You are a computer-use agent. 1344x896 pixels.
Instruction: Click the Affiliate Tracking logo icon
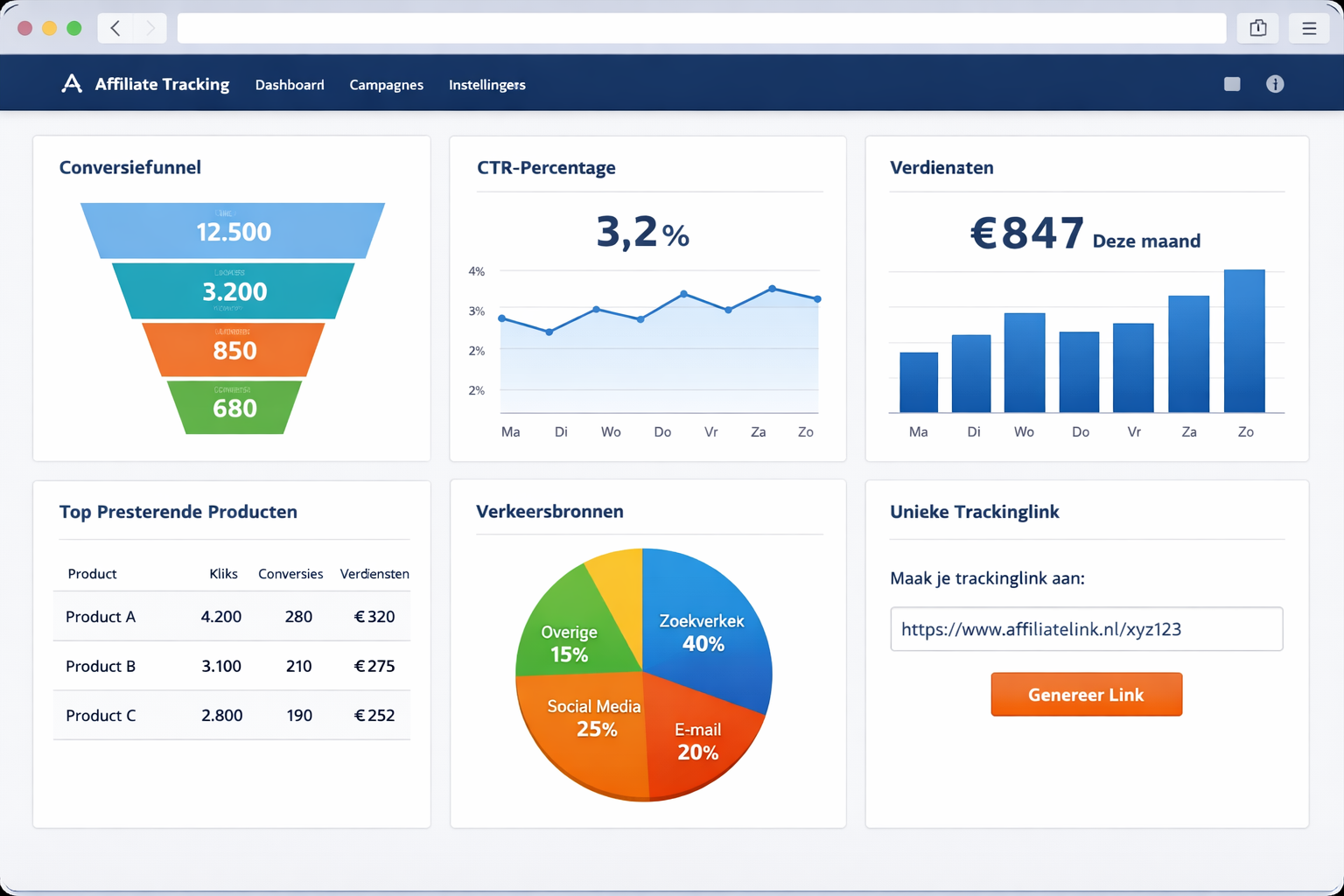click(71, 83)
